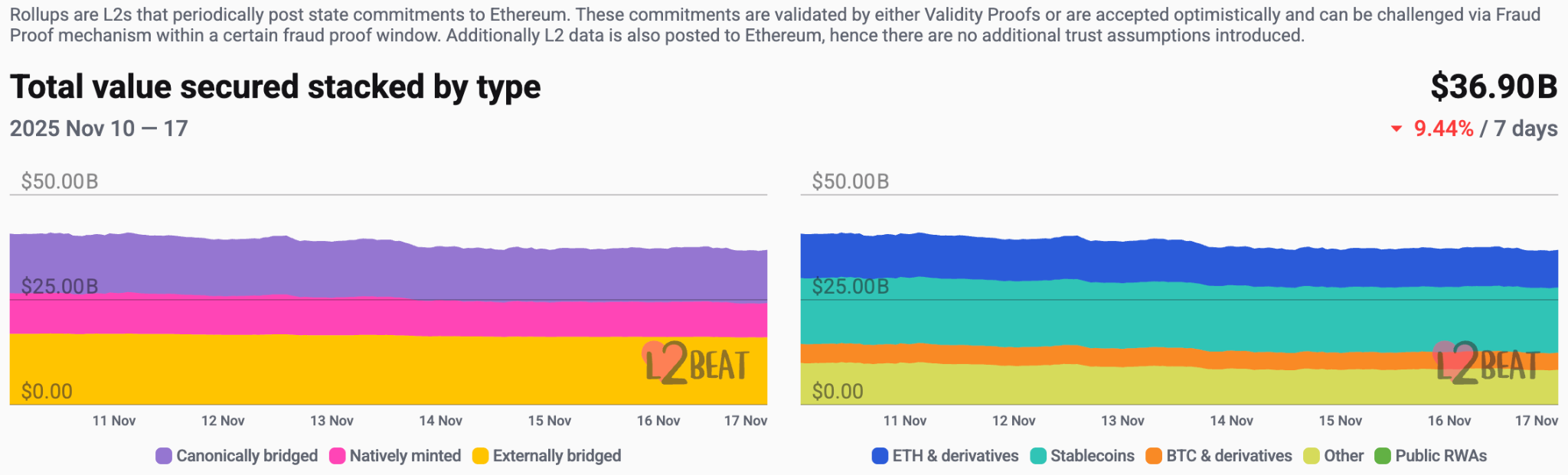Click the Public RWAs green swatch
The image size is (1568, 475).
click(1383, 456)
